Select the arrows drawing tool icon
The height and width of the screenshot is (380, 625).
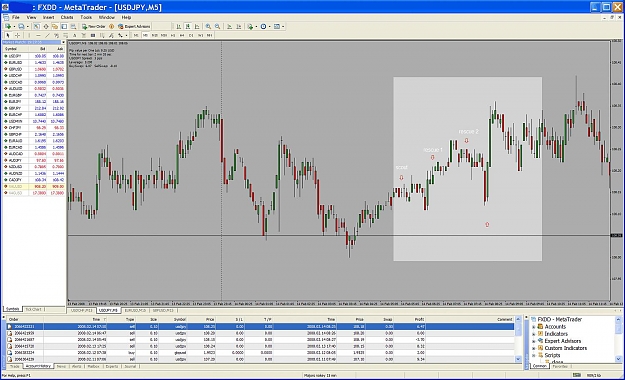coord(120,35)
